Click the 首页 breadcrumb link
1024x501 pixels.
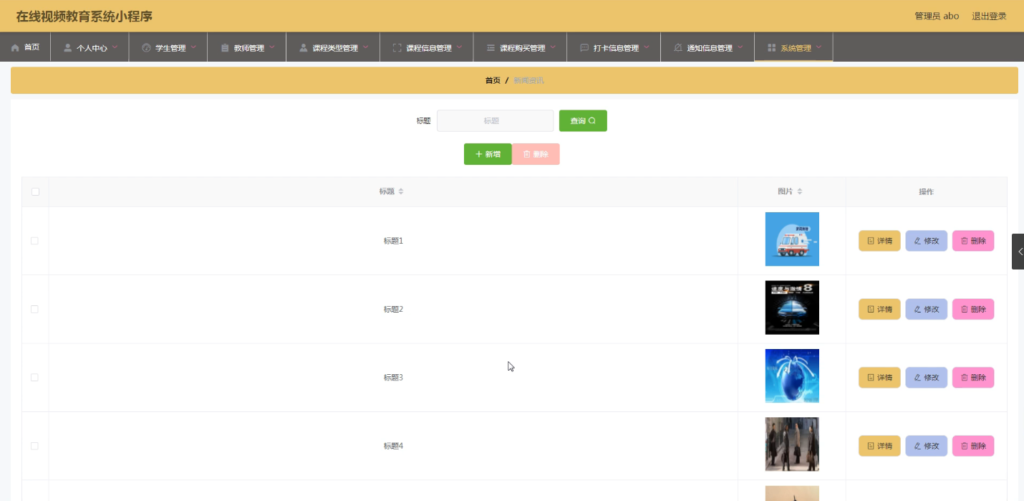(492, 80)
